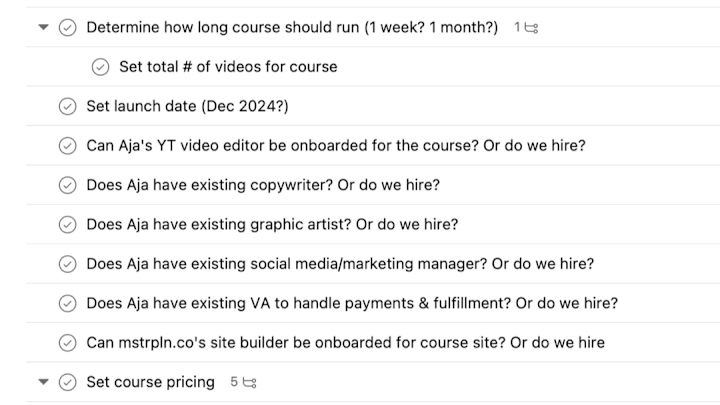Image resolution: width=720 pixels, height=405 pixels.
Task: Collapse subtasks of 'Determine how long course should run'
Action: pos(44,27)
